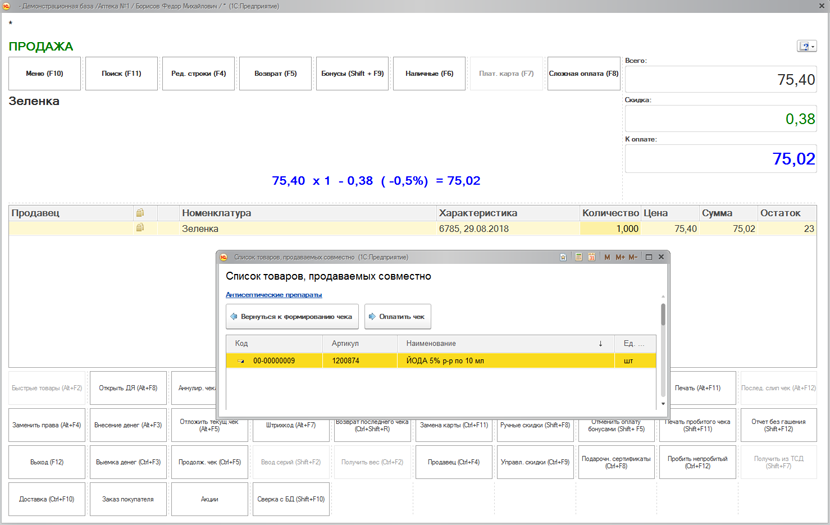Open the calendar icon in popup title bar
Image resolution: width=830 pixels, height=525 pixels.
pyautogui.click(x=592, y=257)
